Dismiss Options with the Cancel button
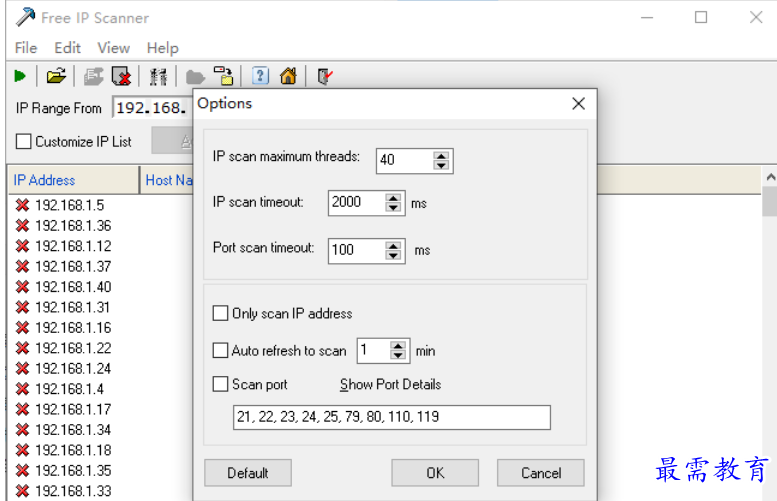 (x=541, y=473)
